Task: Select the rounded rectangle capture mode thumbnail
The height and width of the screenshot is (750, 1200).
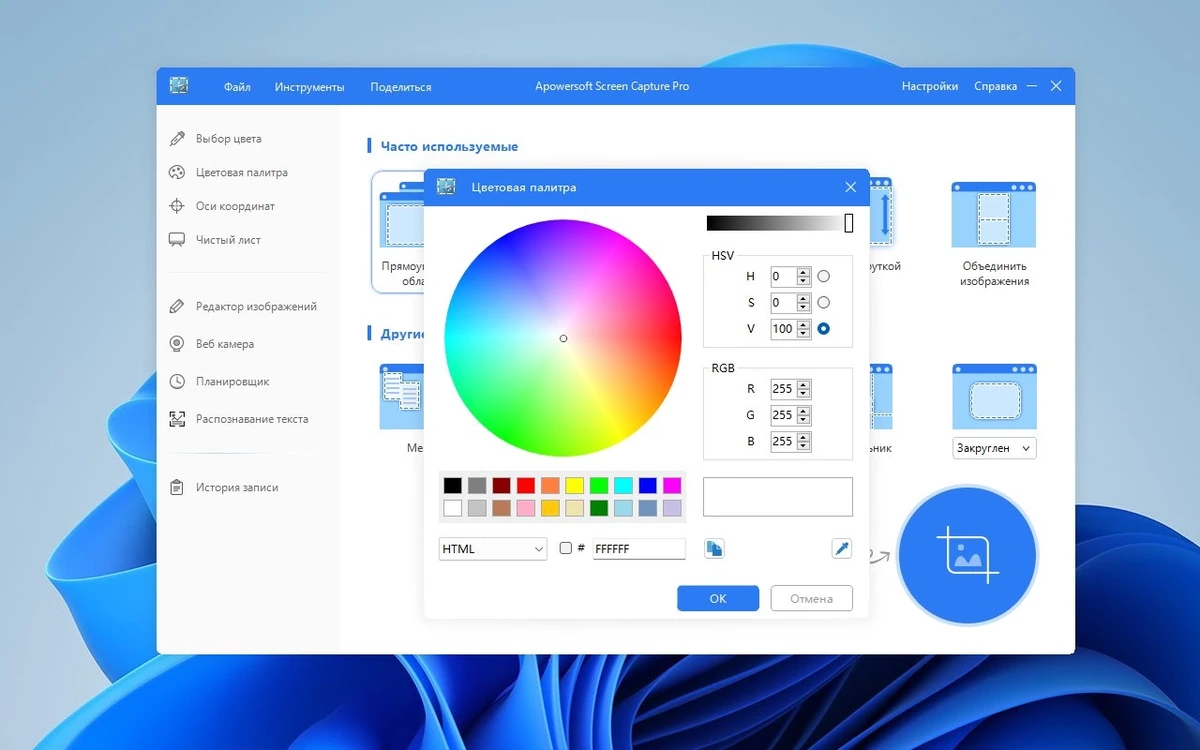Action: click(x=994, y=396)
